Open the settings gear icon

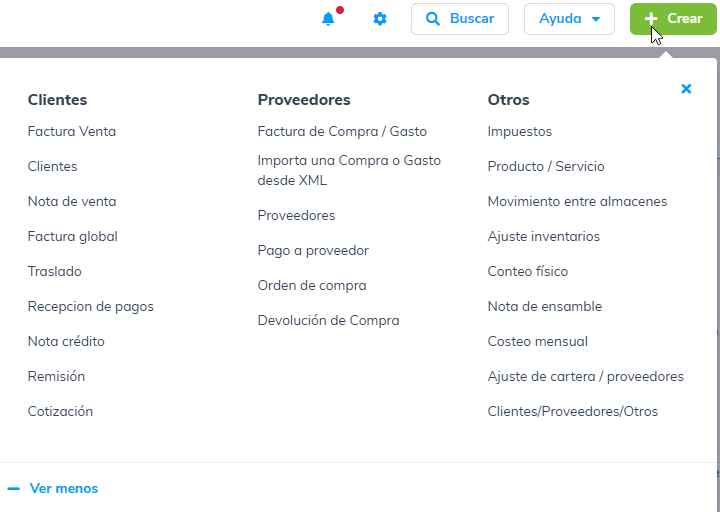[380, 19]
